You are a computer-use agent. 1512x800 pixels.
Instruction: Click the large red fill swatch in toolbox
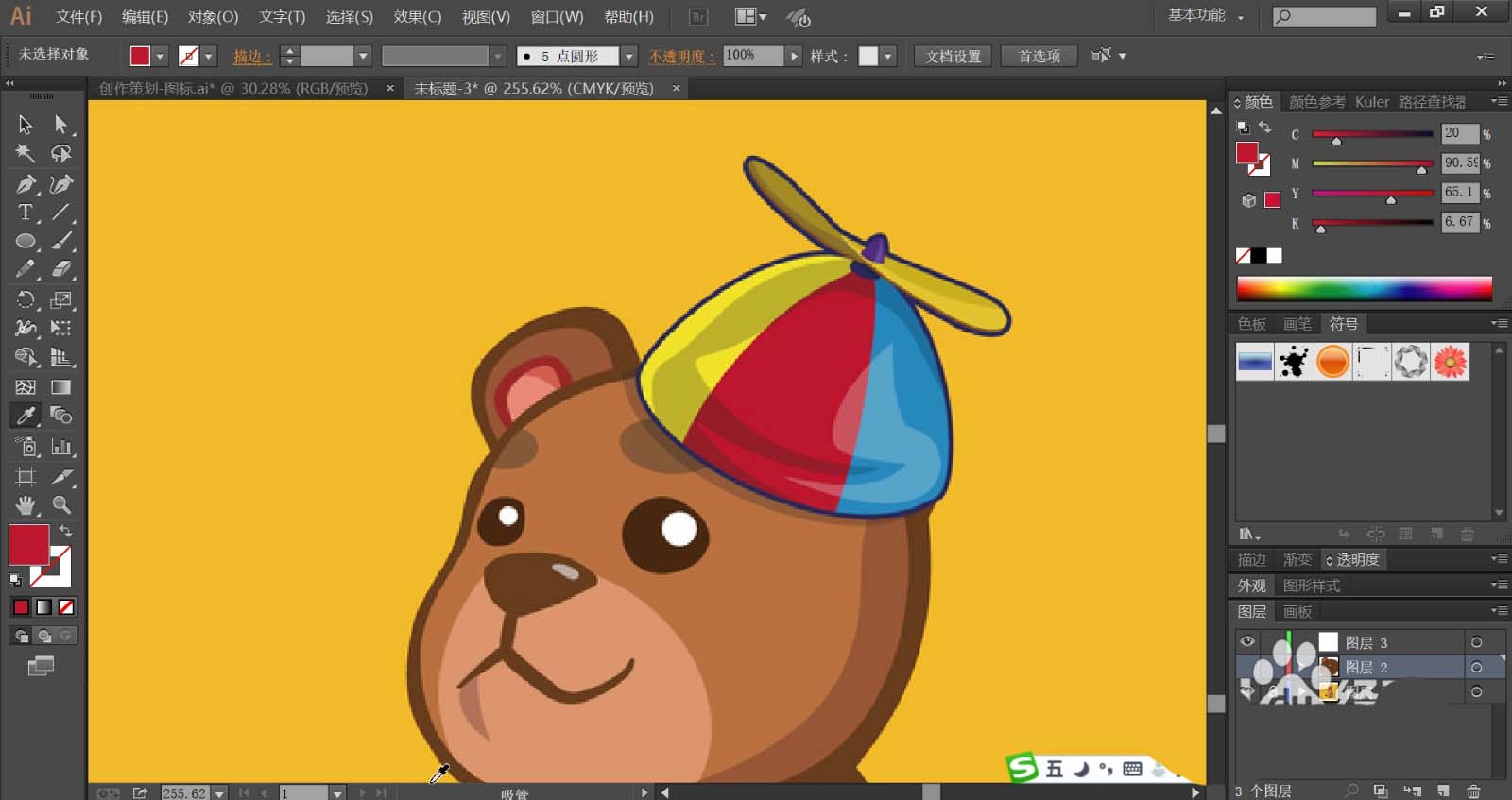tap(28, 545)
